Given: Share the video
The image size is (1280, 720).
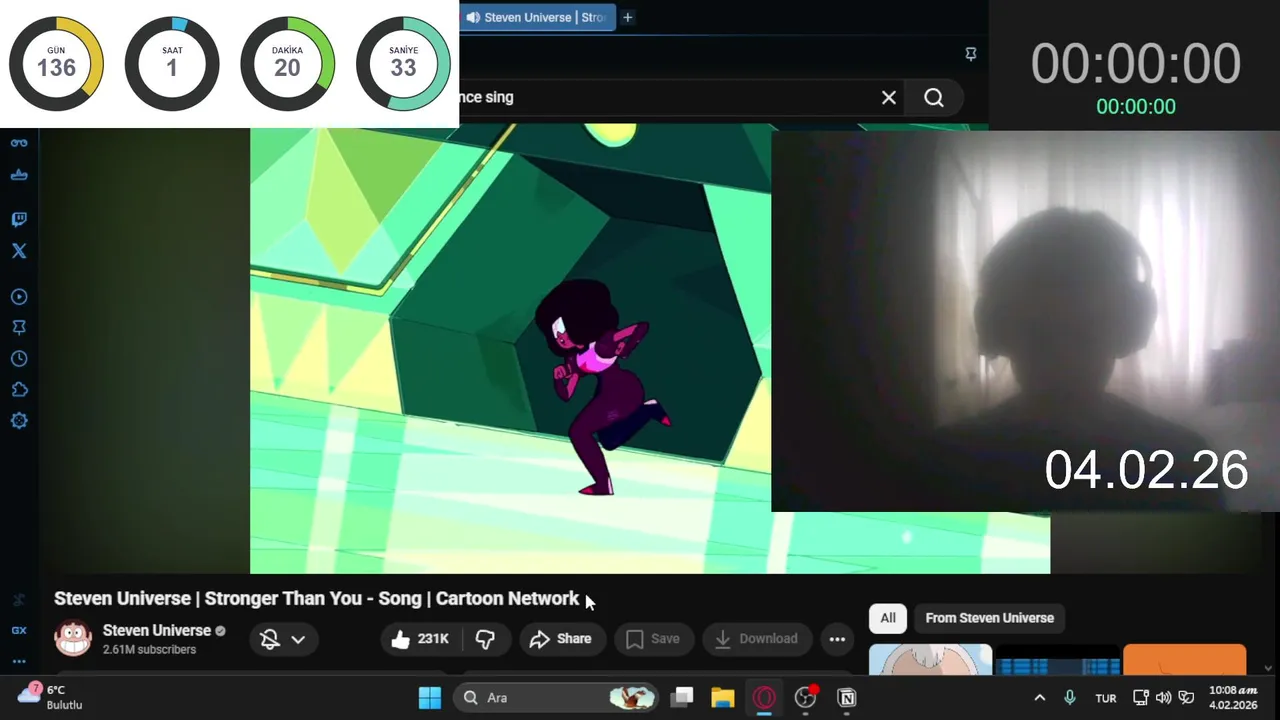Looking at the screenshot, I should (560, 639).
